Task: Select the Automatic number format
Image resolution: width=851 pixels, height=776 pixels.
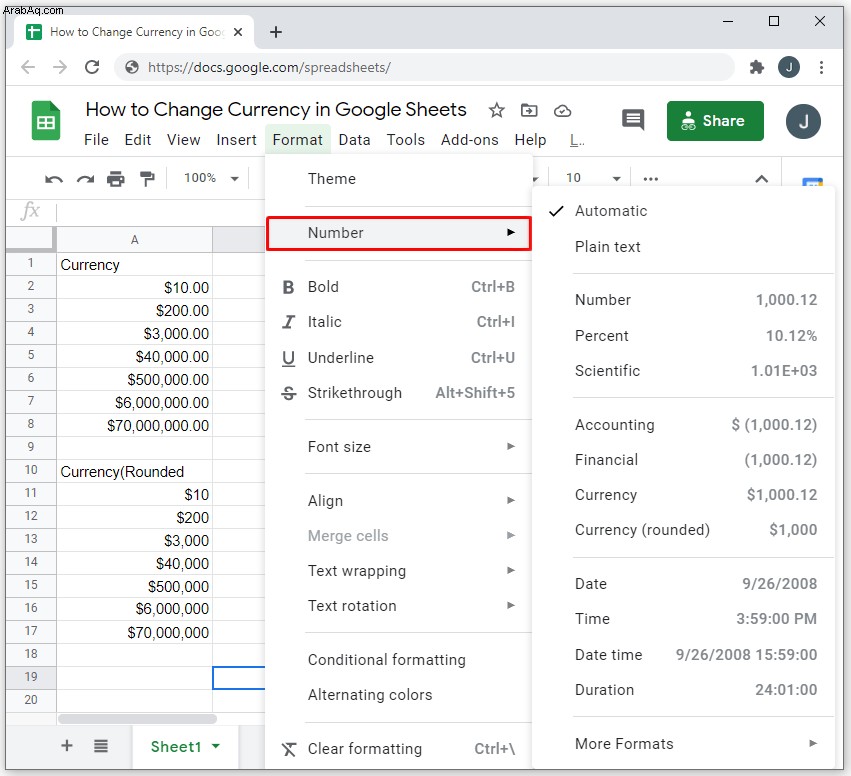Action: pos(683,211)
